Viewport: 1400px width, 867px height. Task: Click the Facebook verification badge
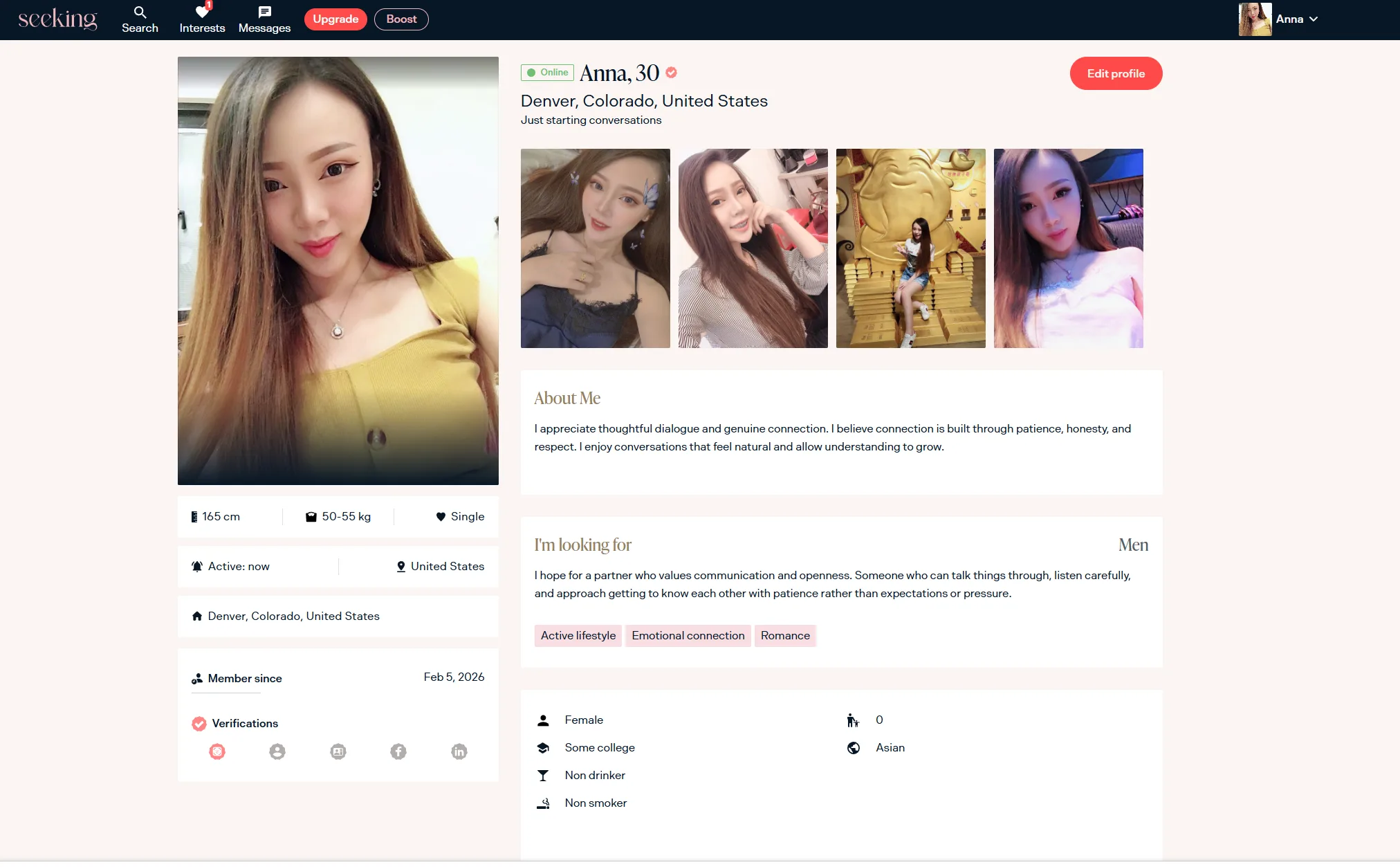point(398,751)
